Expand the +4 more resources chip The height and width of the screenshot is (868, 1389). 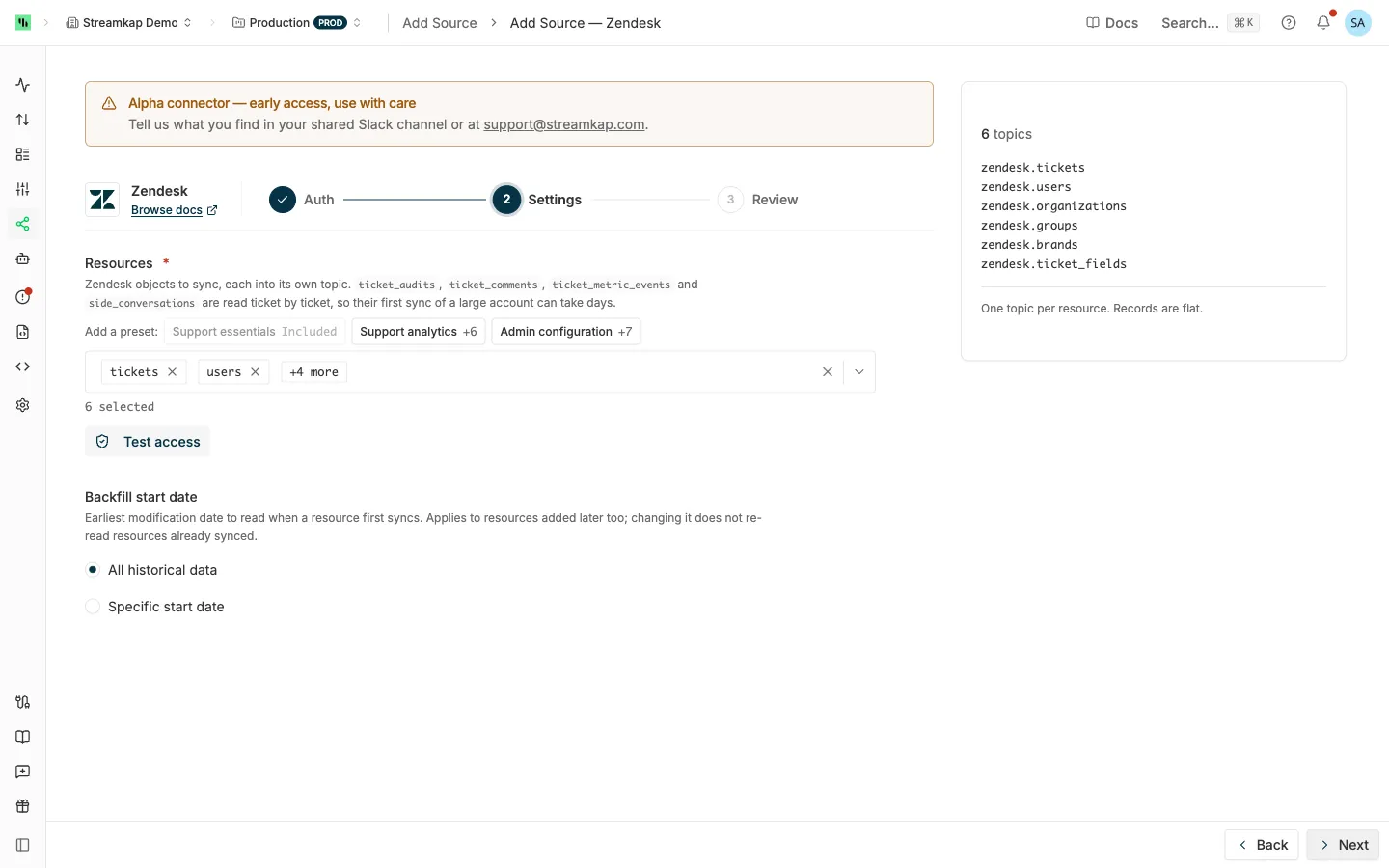tap(314, 372)
